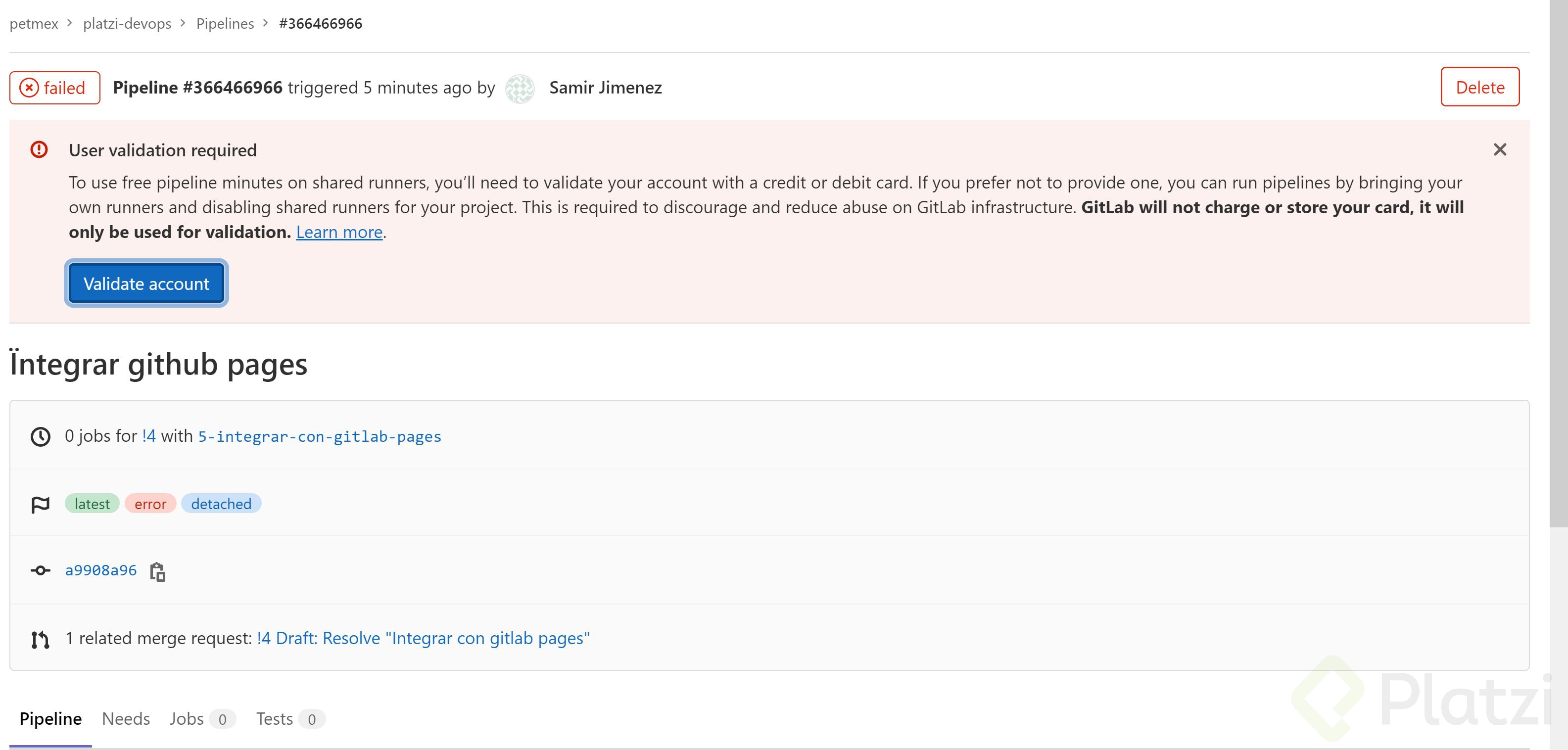Open Samir Jimenez profile link

pyautogui.click(x=605, y=88)
